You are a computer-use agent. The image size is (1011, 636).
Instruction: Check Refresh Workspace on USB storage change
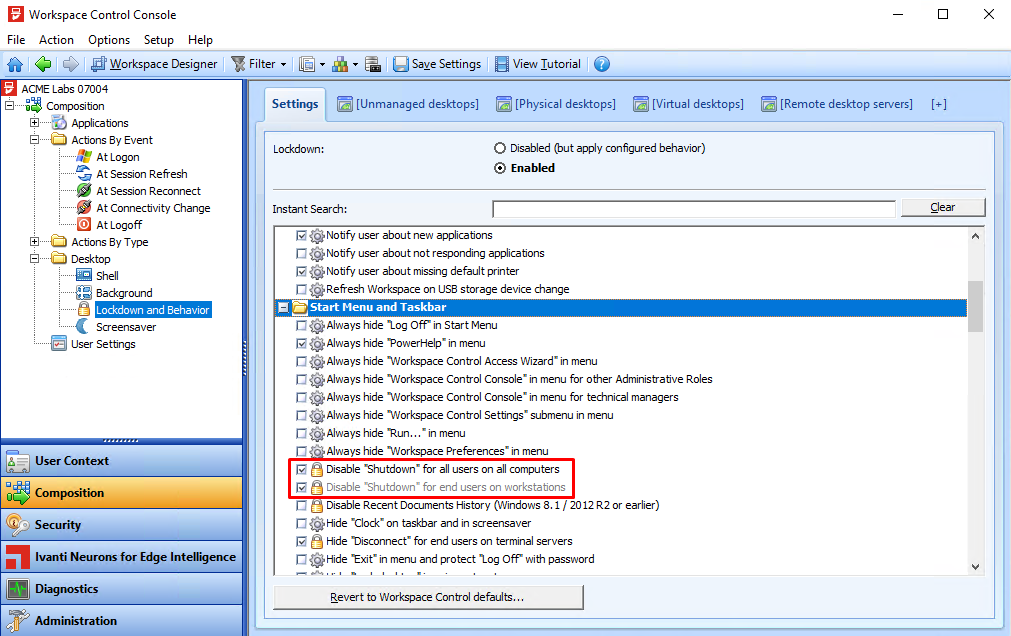[x=301, y=290]
